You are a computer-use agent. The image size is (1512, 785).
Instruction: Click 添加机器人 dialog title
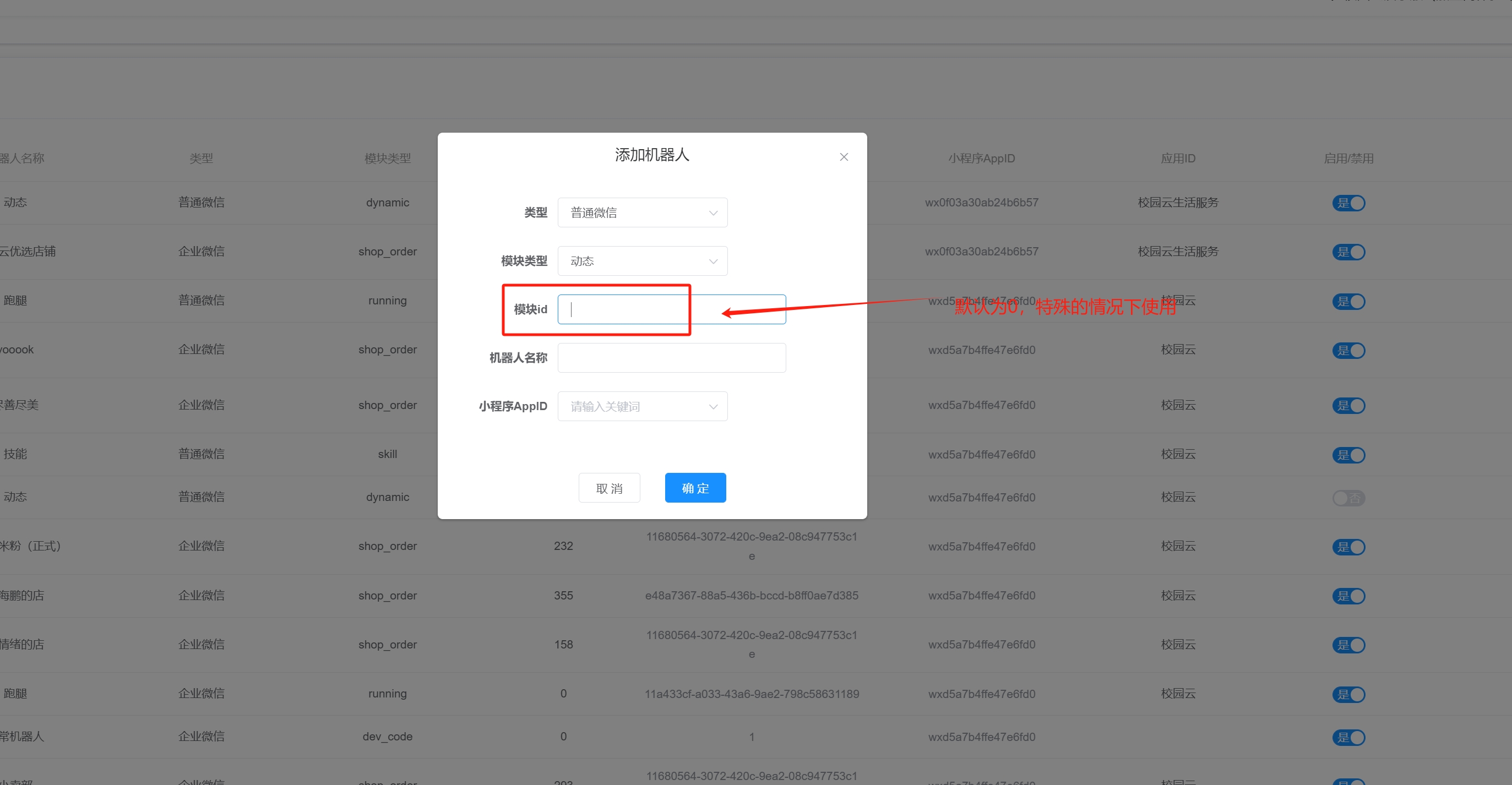(x=652, y=155)
